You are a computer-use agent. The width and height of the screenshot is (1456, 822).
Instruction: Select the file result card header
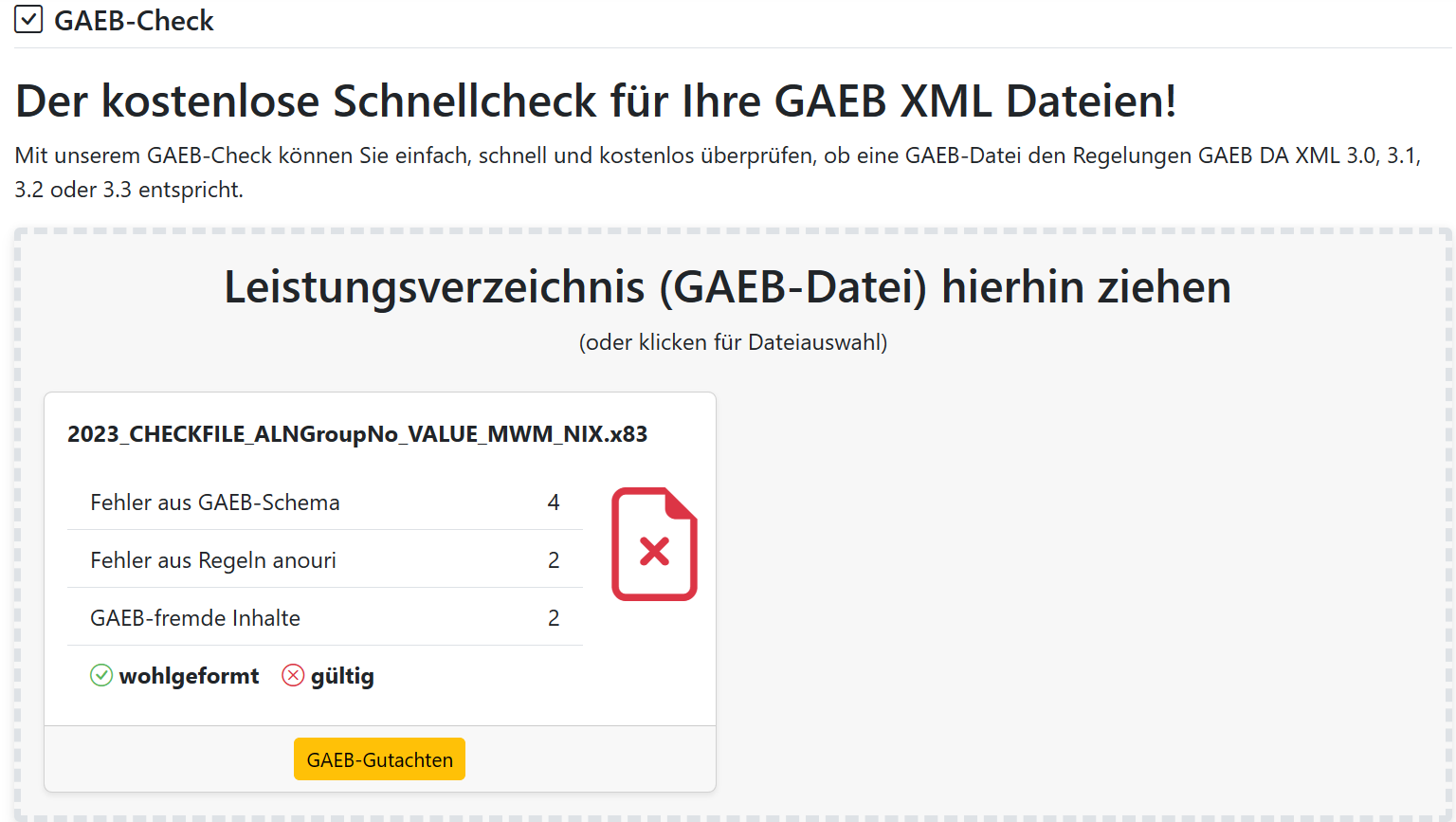[x=357, y=433]
